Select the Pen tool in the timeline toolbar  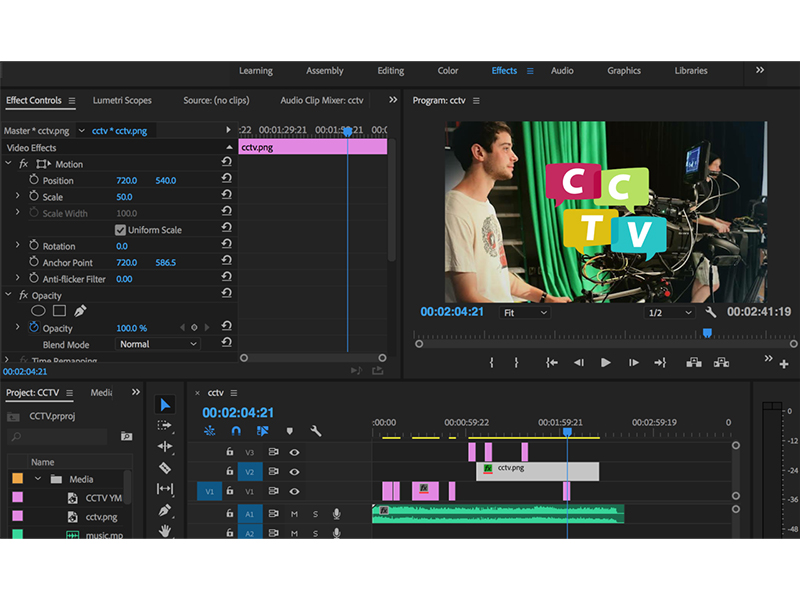[x=165, y=510]
